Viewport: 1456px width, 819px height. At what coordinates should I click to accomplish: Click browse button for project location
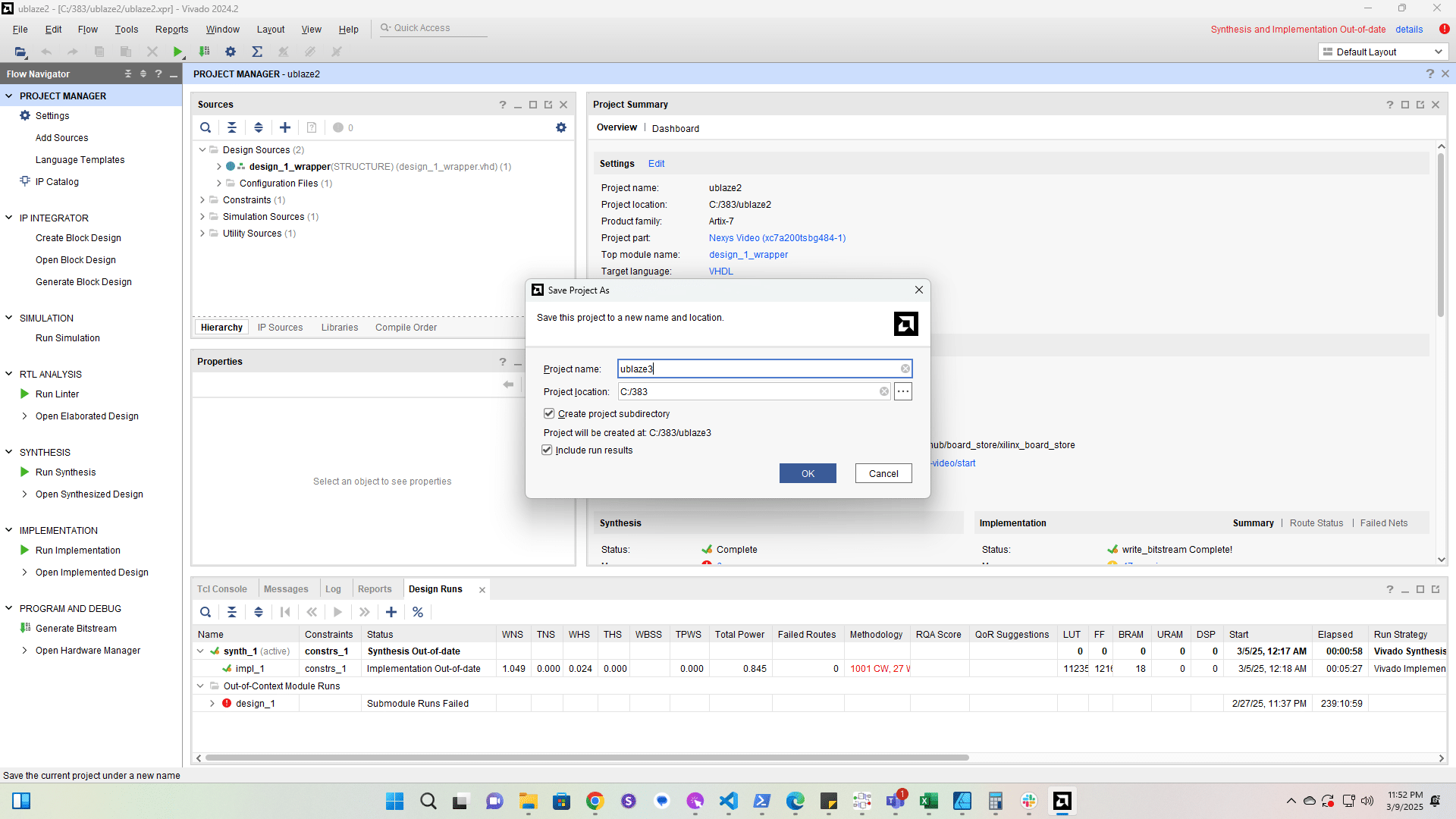pos(902,392)
